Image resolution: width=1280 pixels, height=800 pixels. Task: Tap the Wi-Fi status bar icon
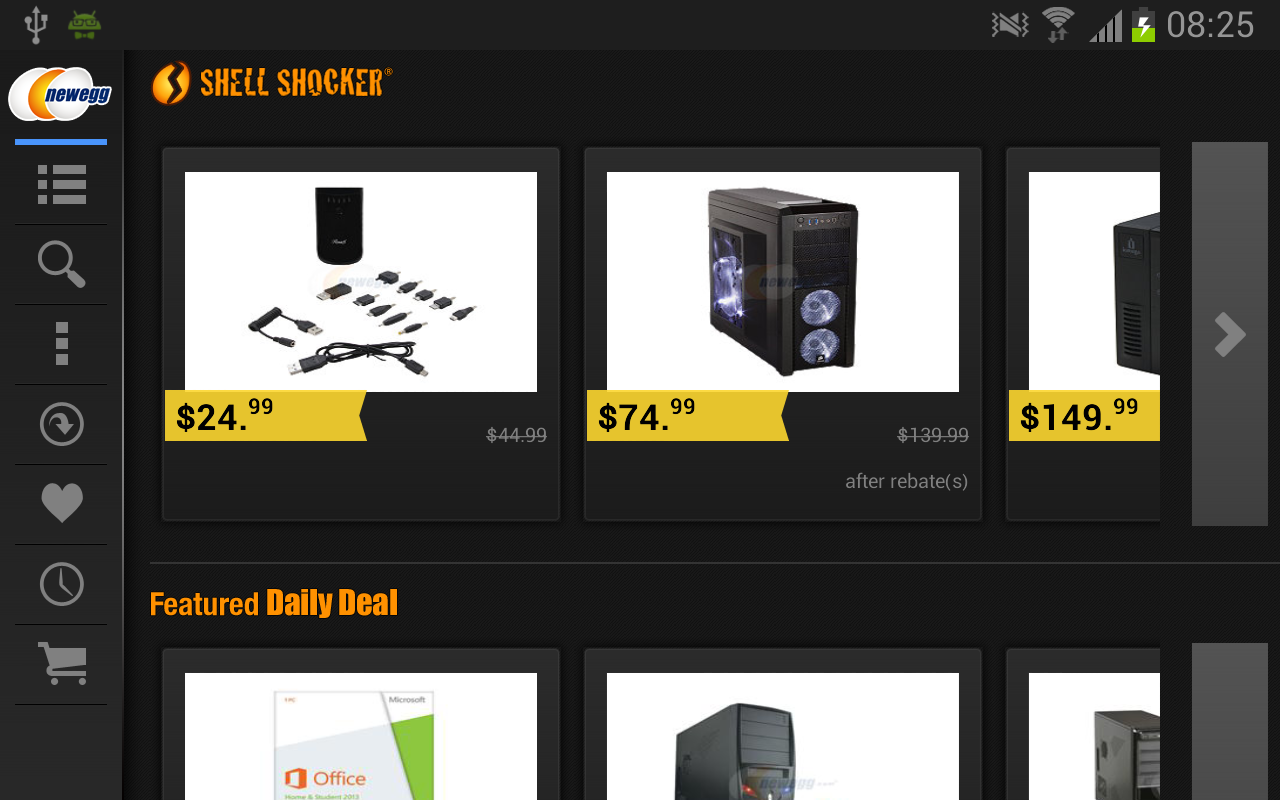point(1058,24)
